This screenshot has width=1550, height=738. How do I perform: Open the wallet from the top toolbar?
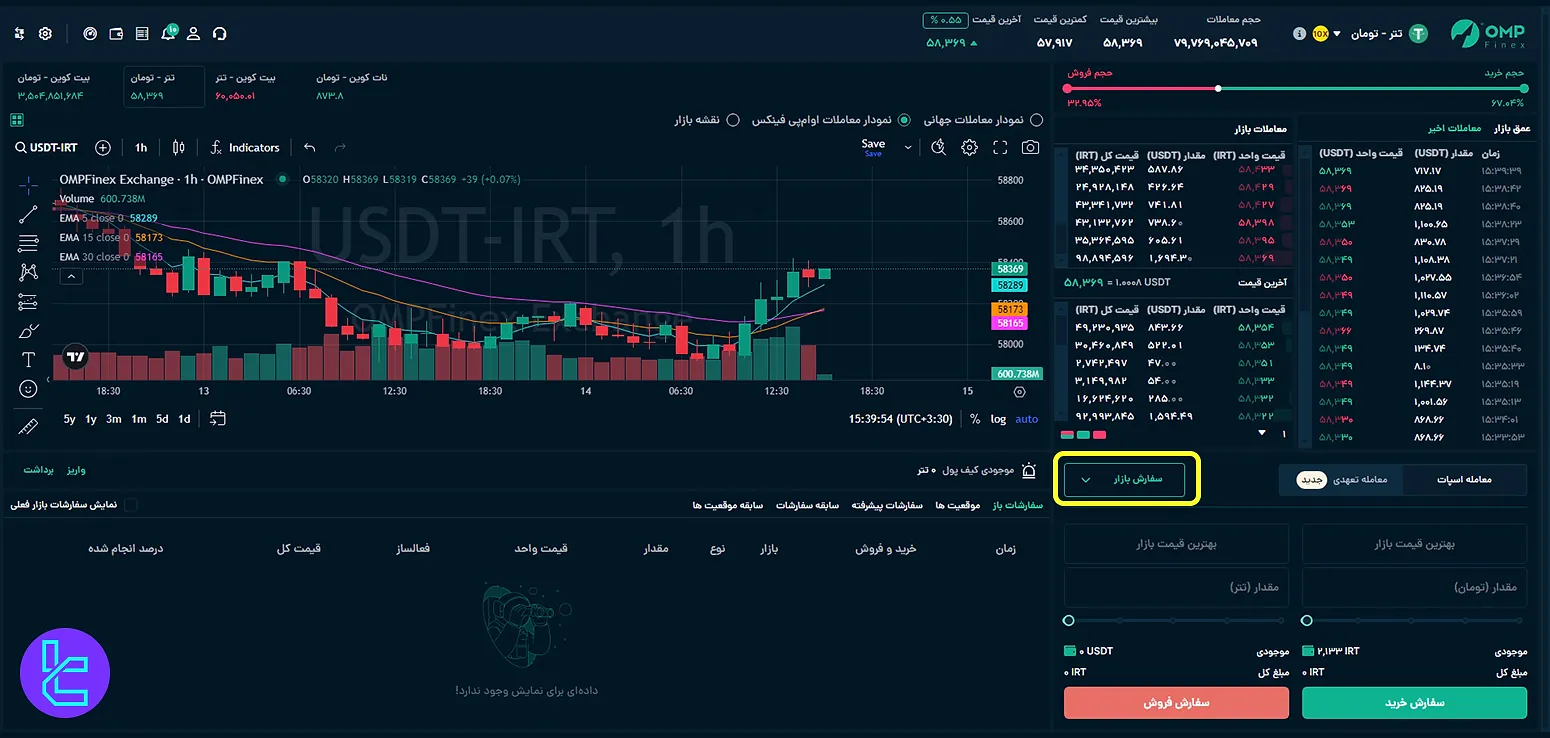115,33
